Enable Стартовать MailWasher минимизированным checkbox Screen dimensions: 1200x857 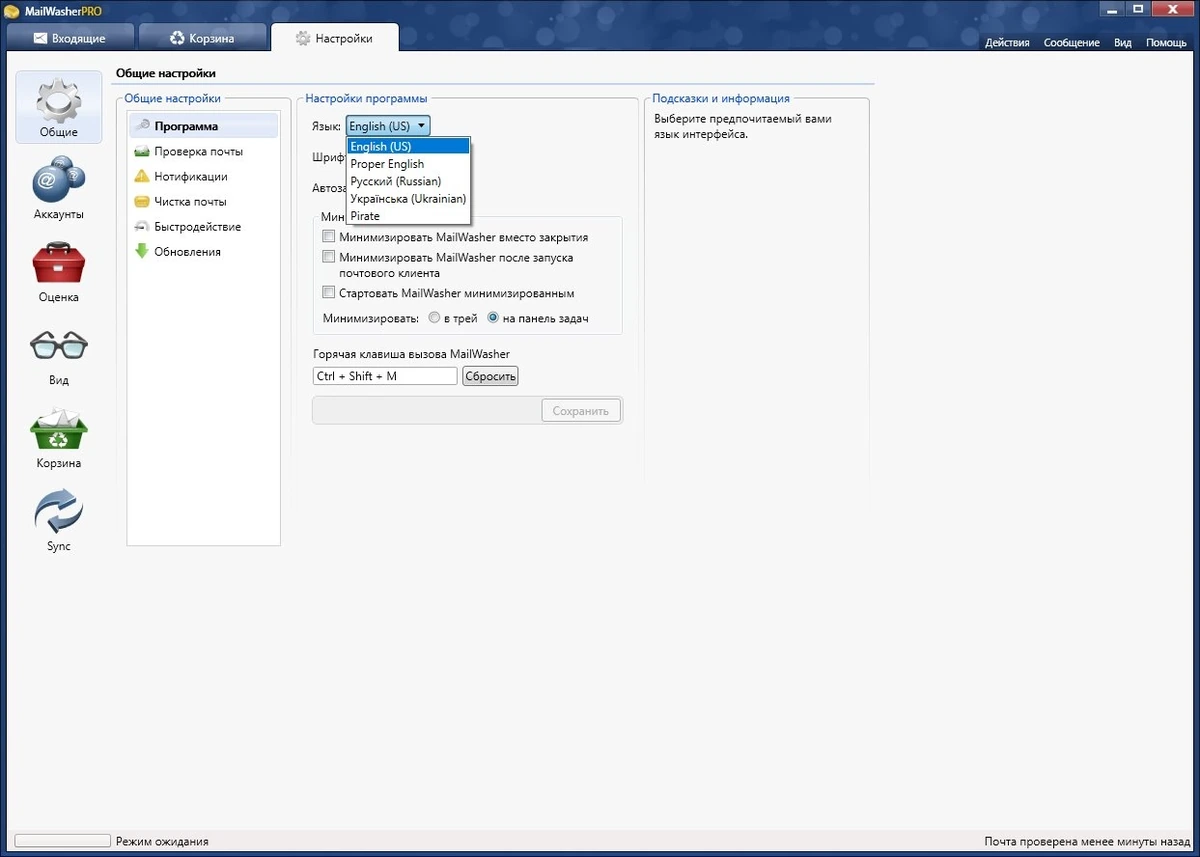coord(328,293)
